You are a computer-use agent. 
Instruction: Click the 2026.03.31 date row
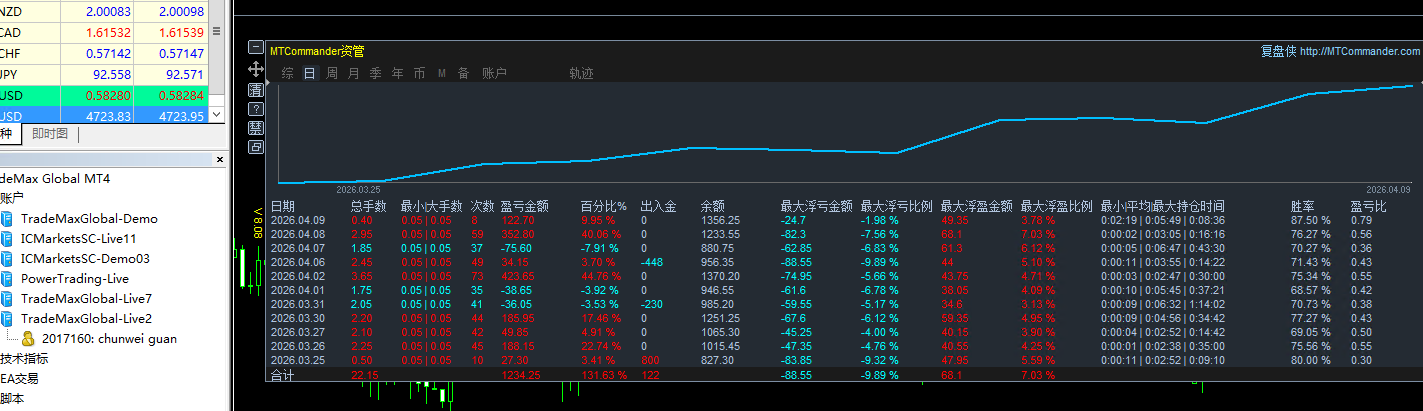click(x=298, y=303)
